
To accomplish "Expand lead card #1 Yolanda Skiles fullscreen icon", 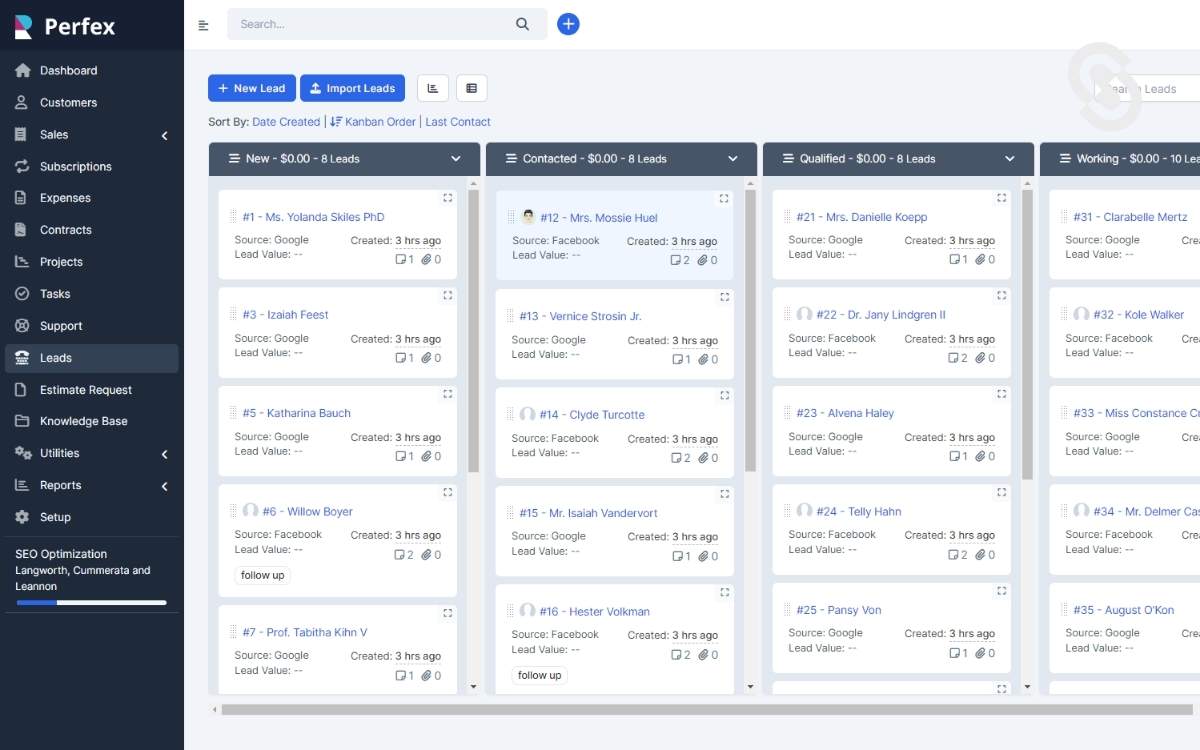I will click(447, 198).
